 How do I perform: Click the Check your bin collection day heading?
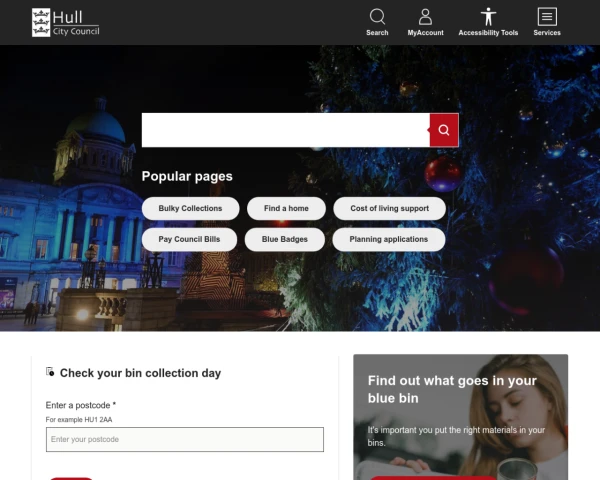[x=140, y=373]
